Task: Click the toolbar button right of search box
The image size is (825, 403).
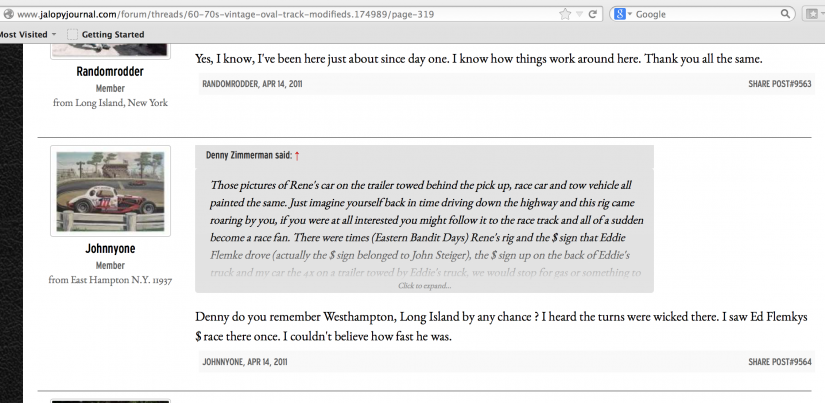Action: [813, 14]
